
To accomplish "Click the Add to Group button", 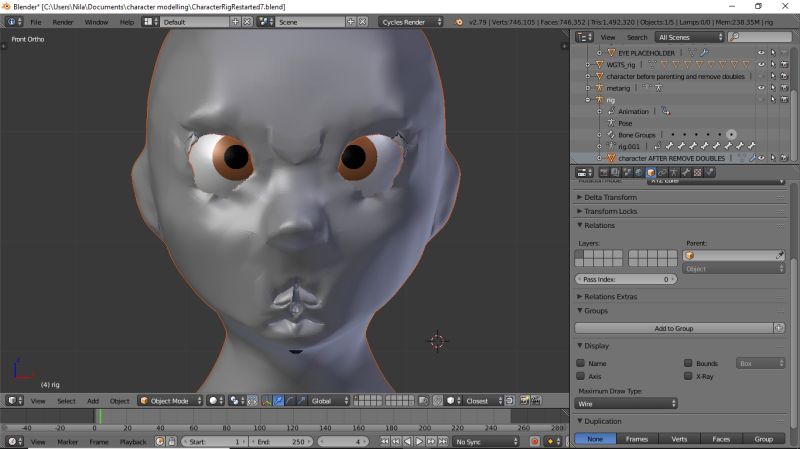I will 674,328.
